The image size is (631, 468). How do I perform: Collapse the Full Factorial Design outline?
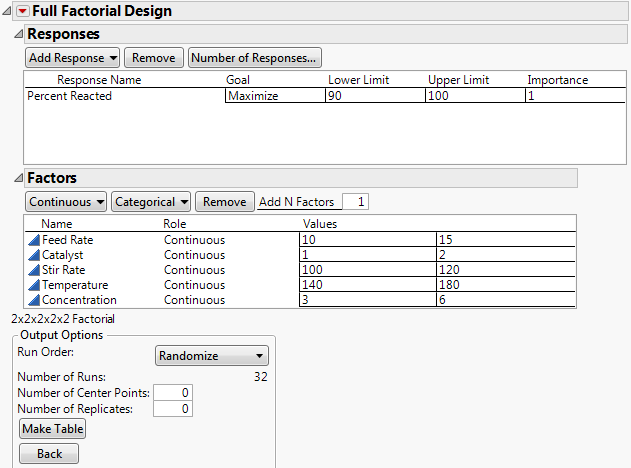point(7,11)
